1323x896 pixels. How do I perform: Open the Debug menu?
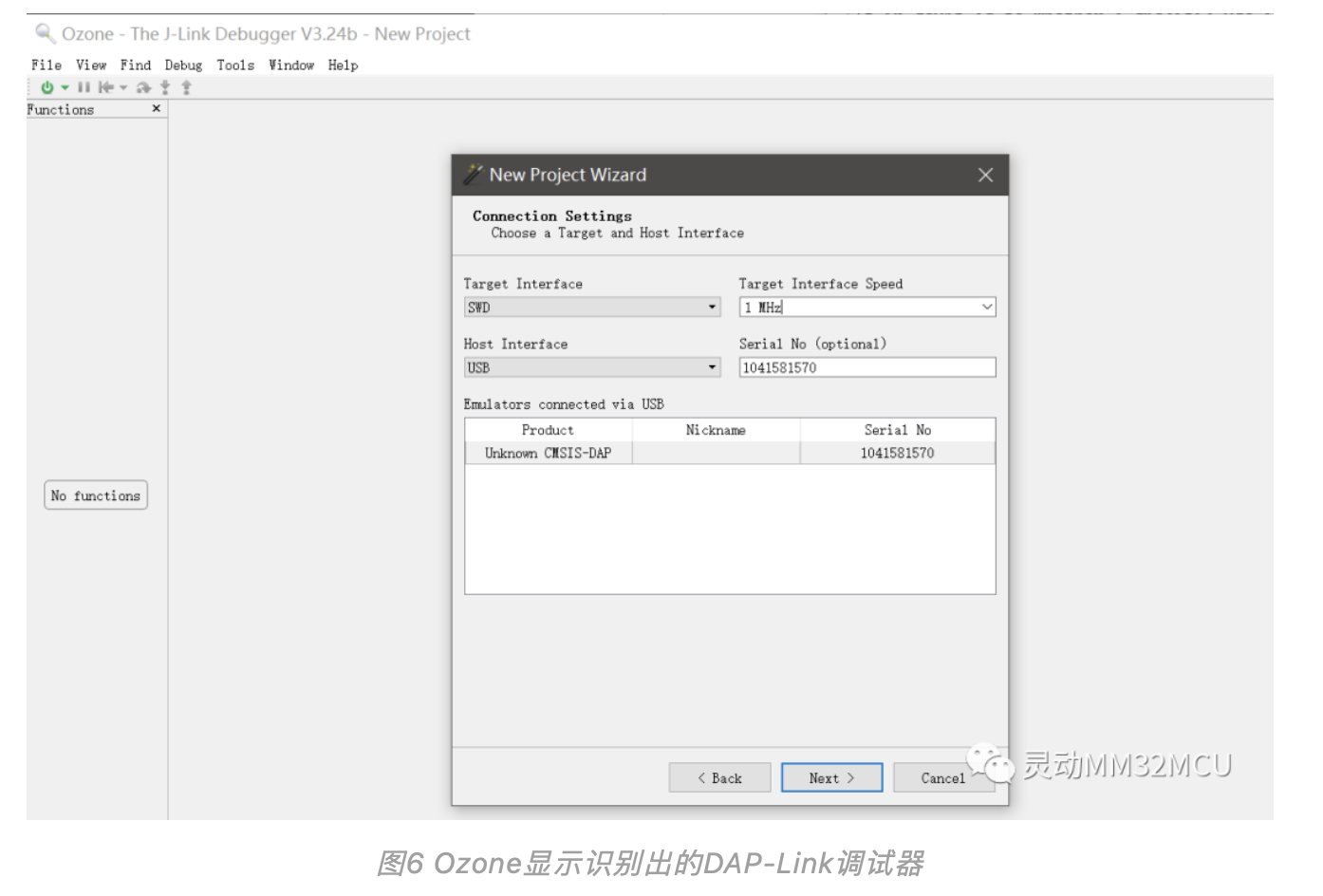pyautogui.click(x=183, y=65)
